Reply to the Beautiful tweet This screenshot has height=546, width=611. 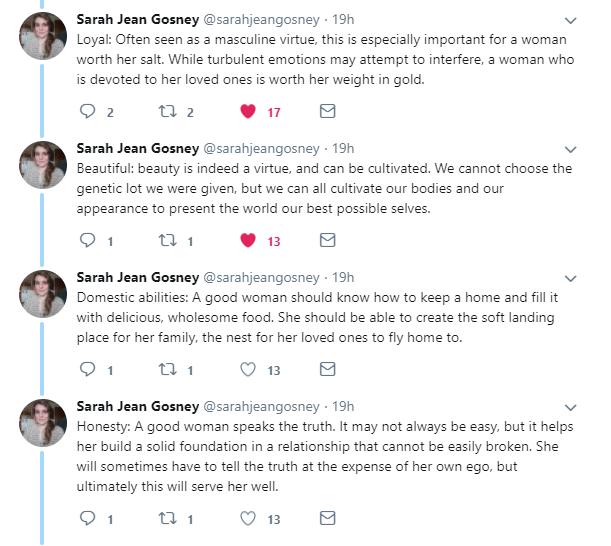[x=87, y=240]
